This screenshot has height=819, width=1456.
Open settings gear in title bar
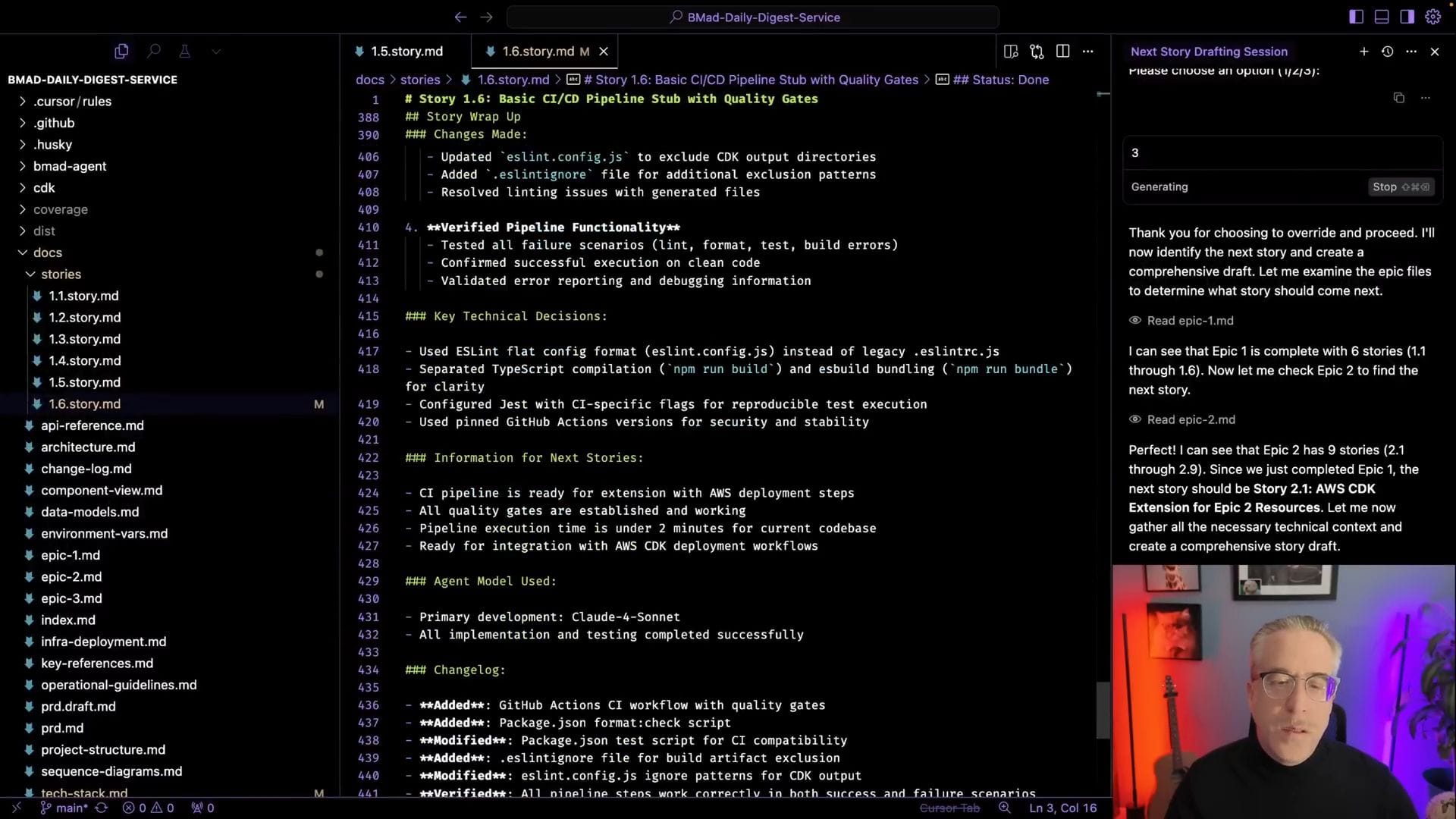point(1432,17)
